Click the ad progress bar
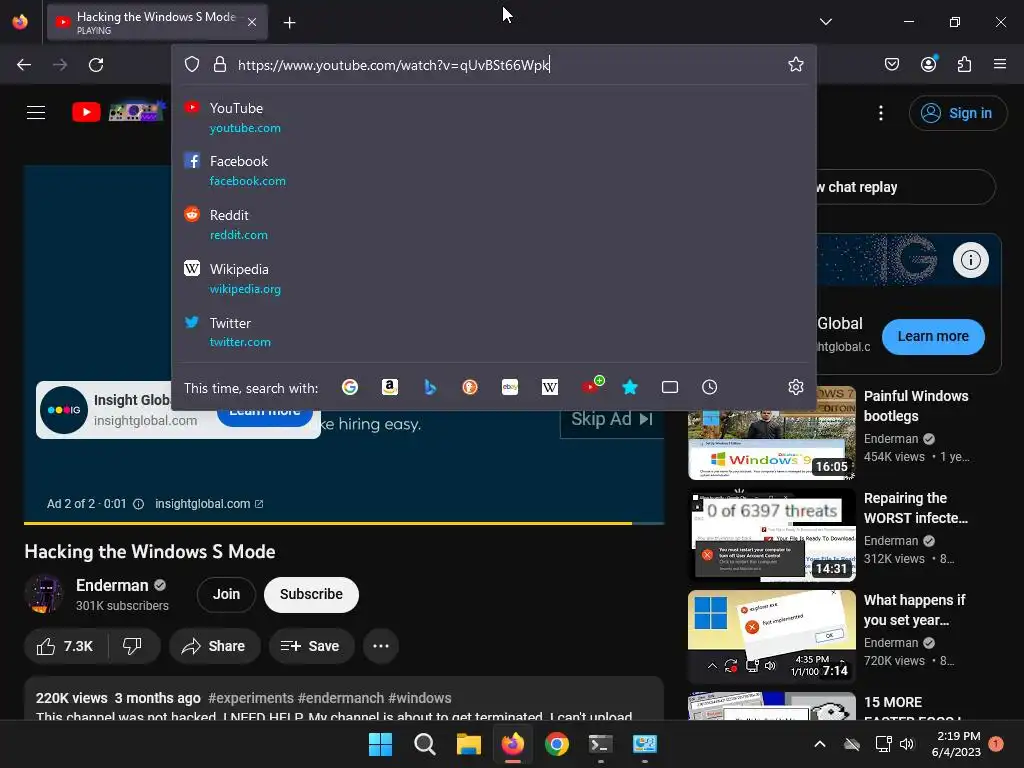1024x768 pixels. (x=344, y=523)
